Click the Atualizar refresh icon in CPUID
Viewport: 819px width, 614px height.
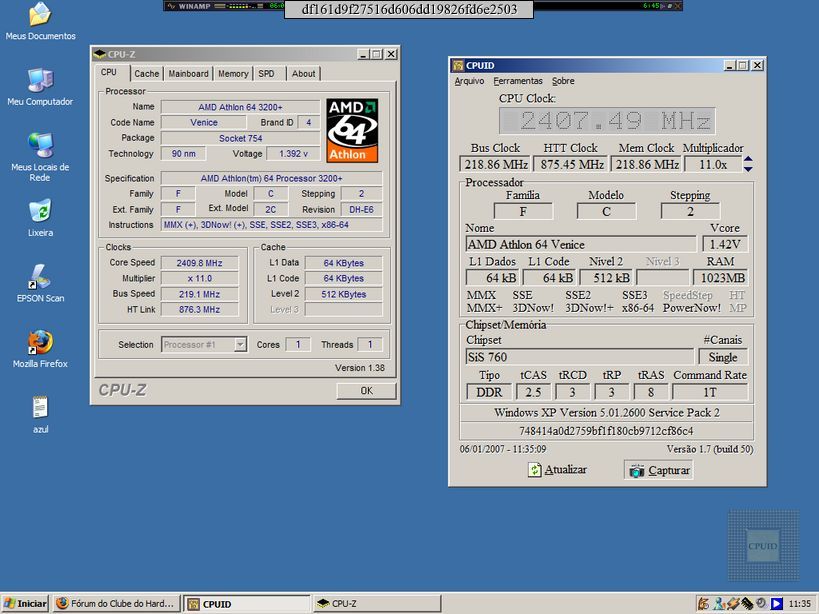click(x=534, y=470)
